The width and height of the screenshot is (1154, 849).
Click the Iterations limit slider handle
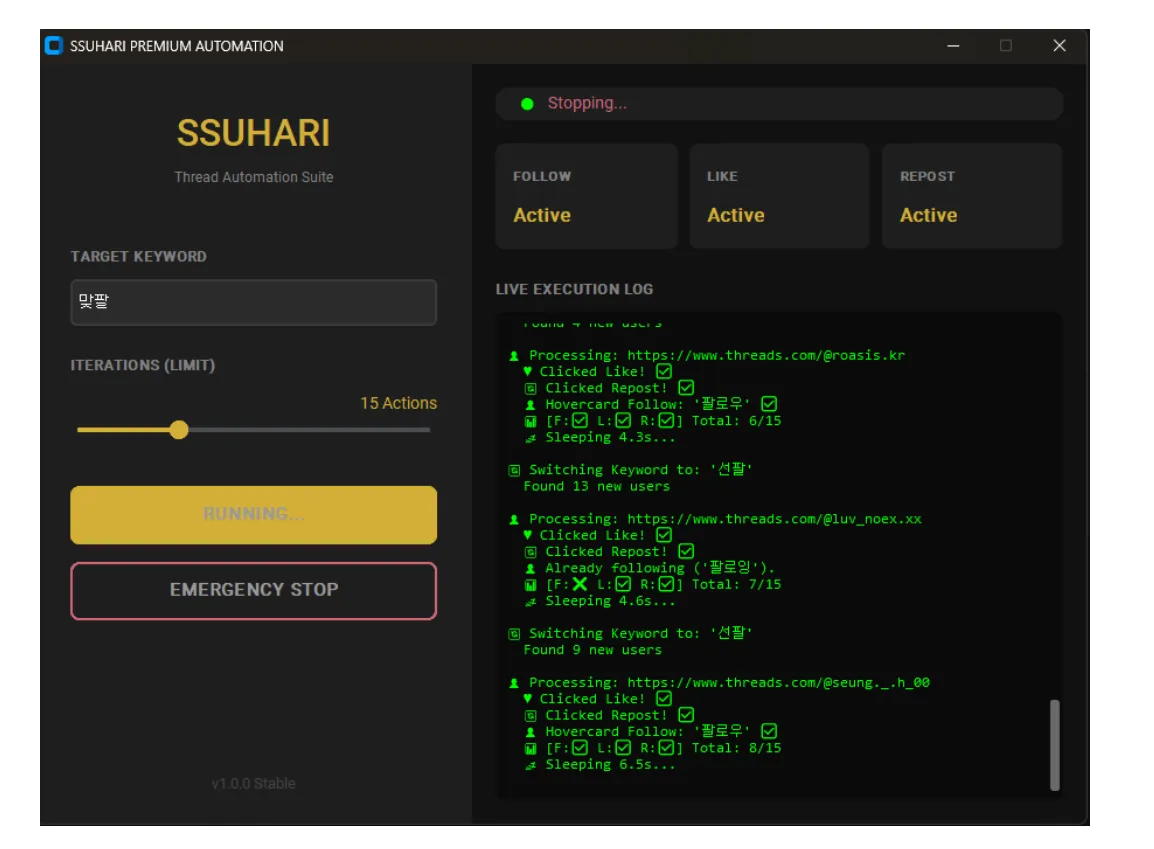[179, 430]
